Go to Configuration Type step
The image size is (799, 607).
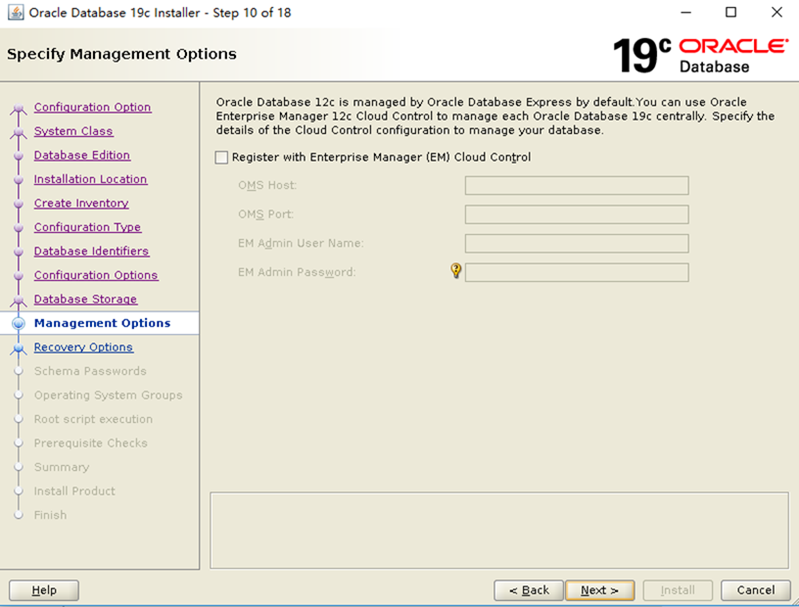(87, 227)
